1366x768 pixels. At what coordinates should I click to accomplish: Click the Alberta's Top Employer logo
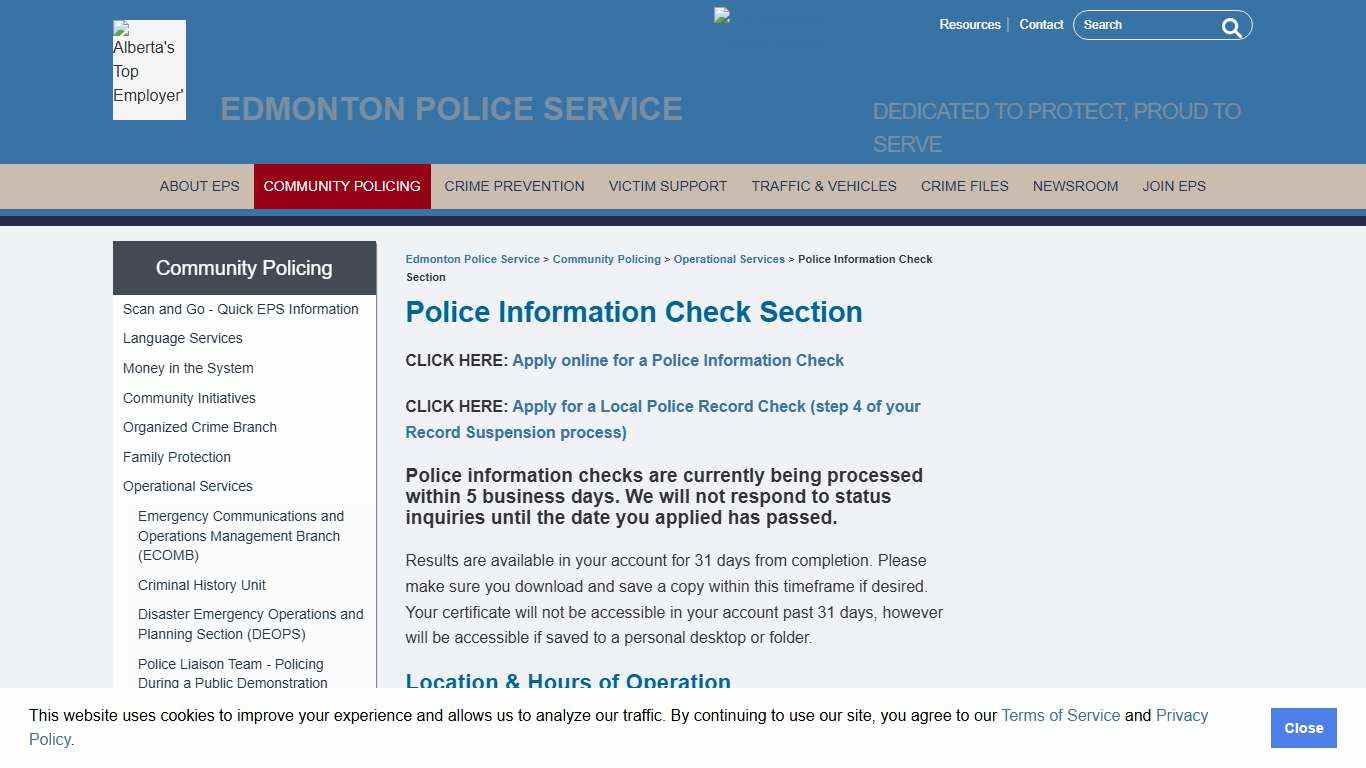coord(148,69)
